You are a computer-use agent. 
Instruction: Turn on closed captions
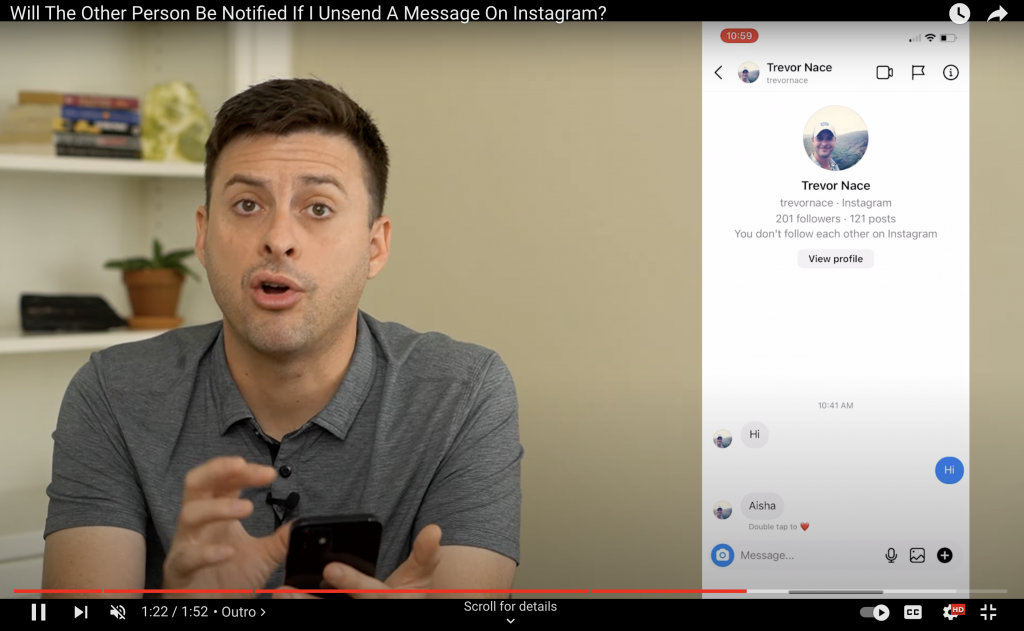(x=913, y=612)
